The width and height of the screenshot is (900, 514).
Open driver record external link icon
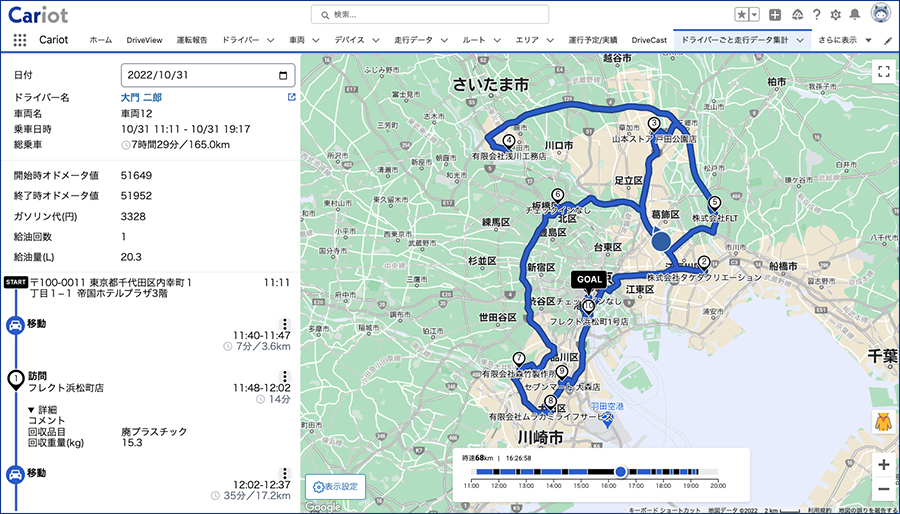[x=292, y=98]
